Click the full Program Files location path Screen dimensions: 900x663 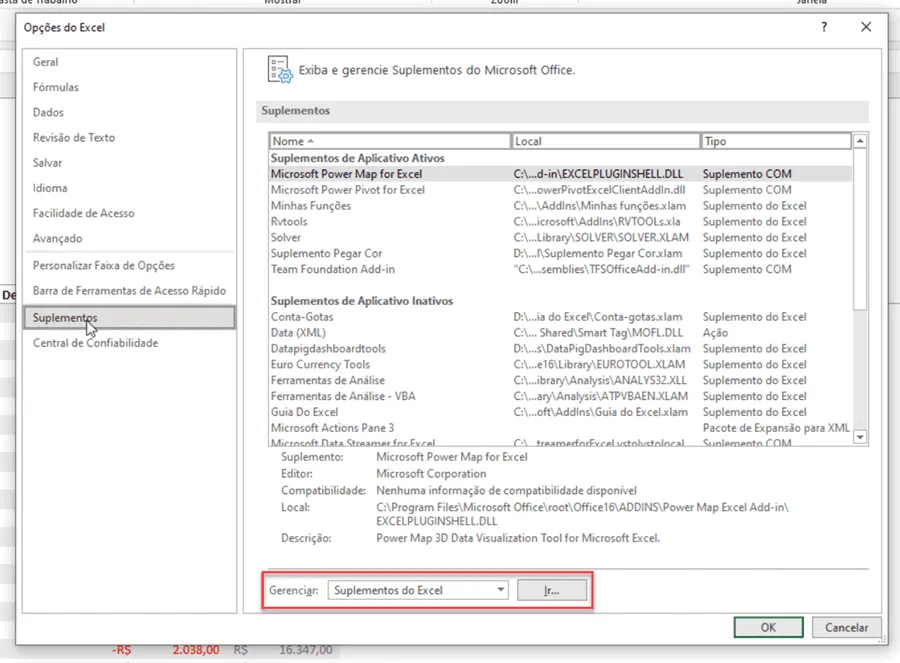click(583, 514)
